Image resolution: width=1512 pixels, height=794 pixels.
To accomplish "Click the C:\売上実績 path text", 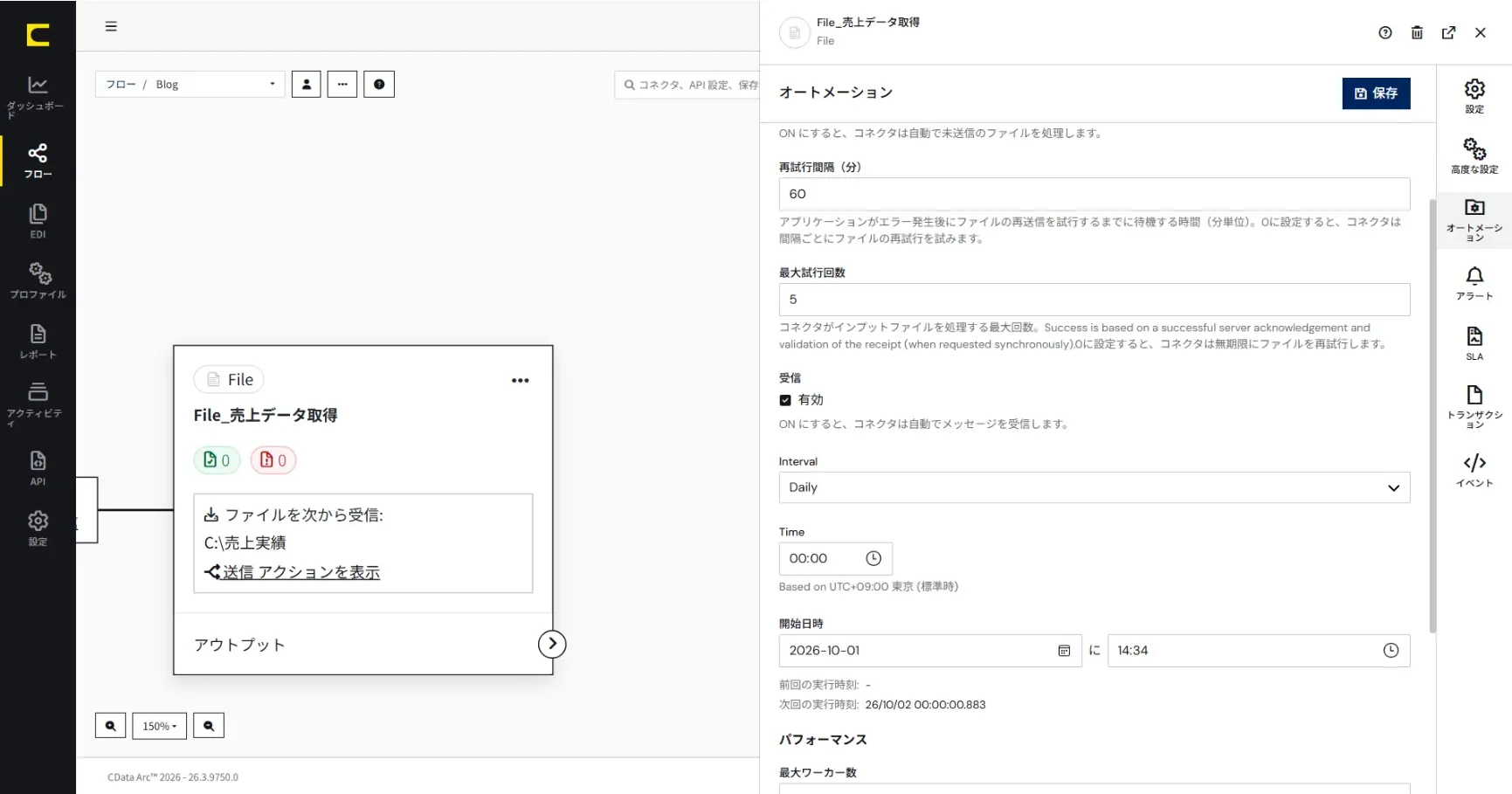I will point(245,543).
